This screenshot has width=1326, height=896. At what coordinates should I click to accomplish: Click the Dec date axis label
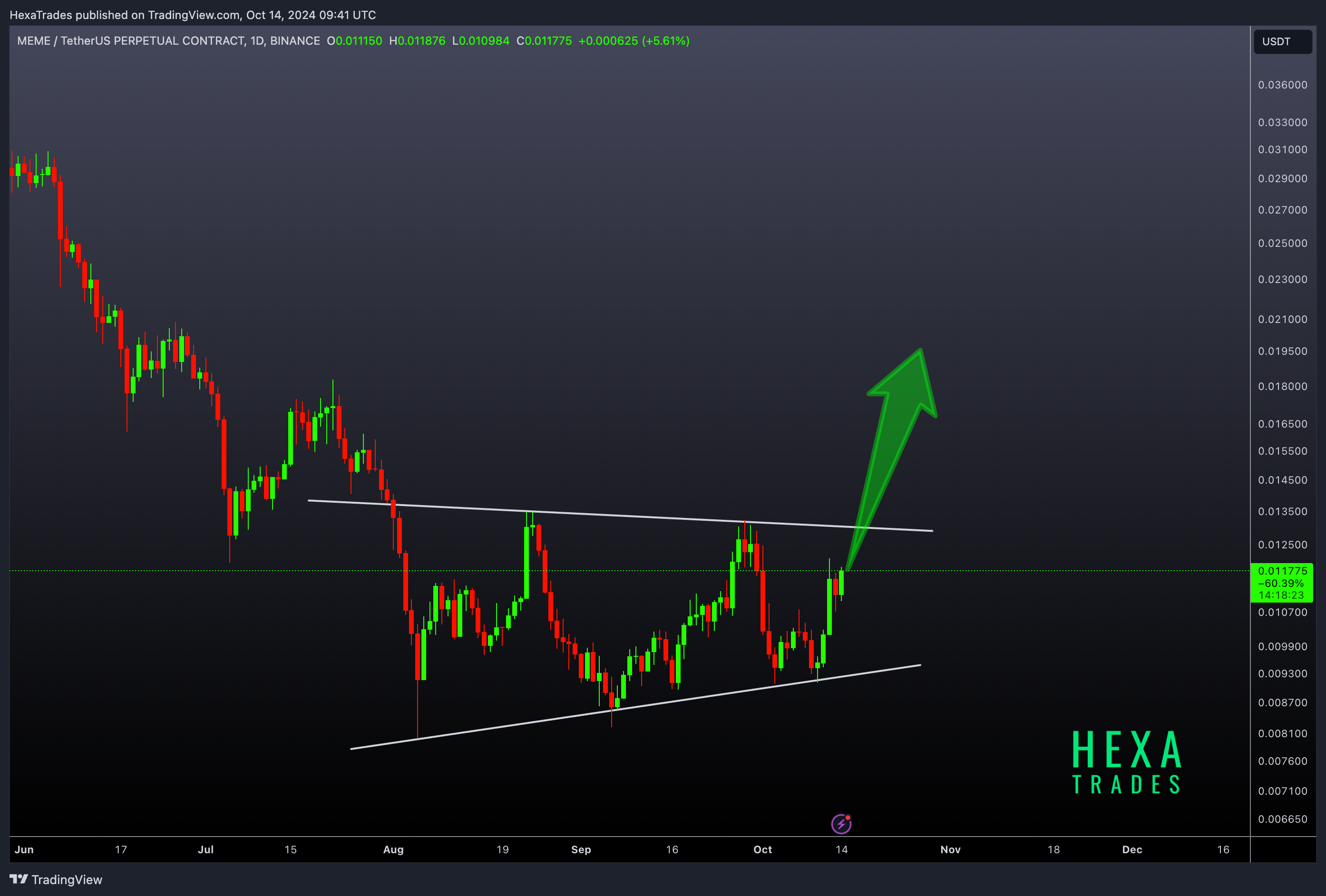(1132, 850)
